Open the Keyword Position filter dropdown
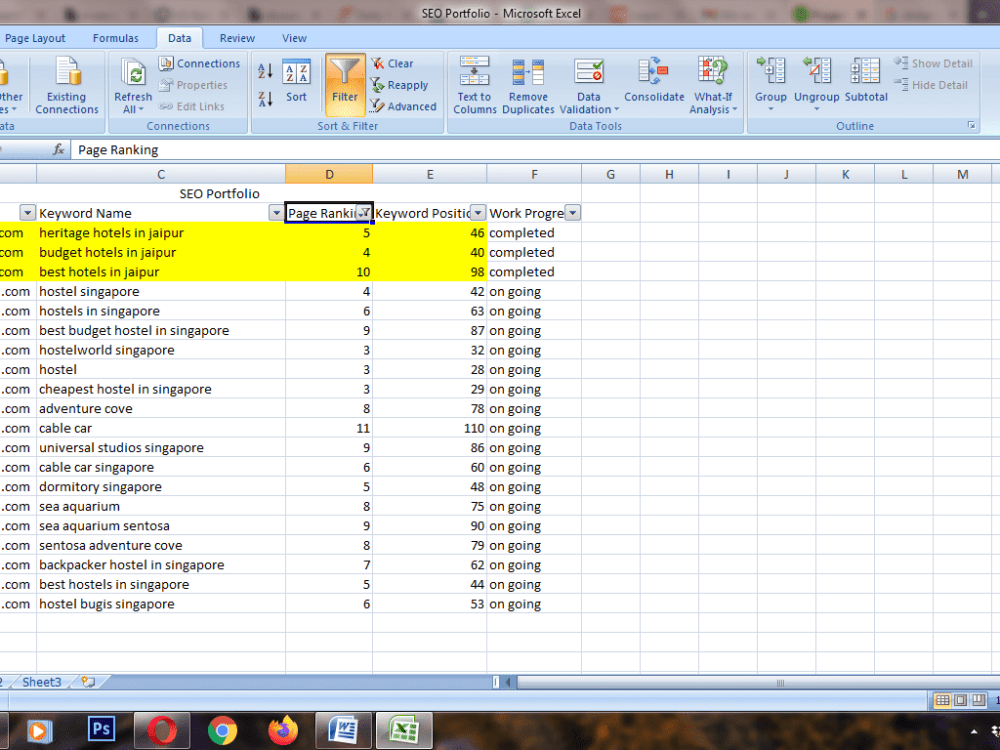The height and width of the screenshot is (750, 1000). pyautogui.click(x=478, y=213)
